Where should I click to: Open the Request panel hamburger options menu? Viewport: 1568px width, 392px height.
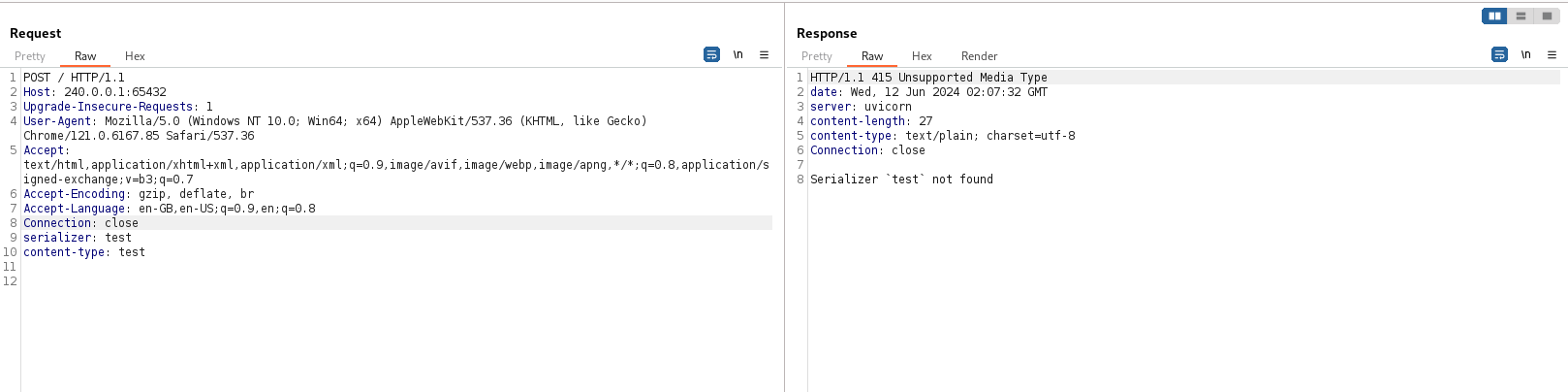pos(764,55)
